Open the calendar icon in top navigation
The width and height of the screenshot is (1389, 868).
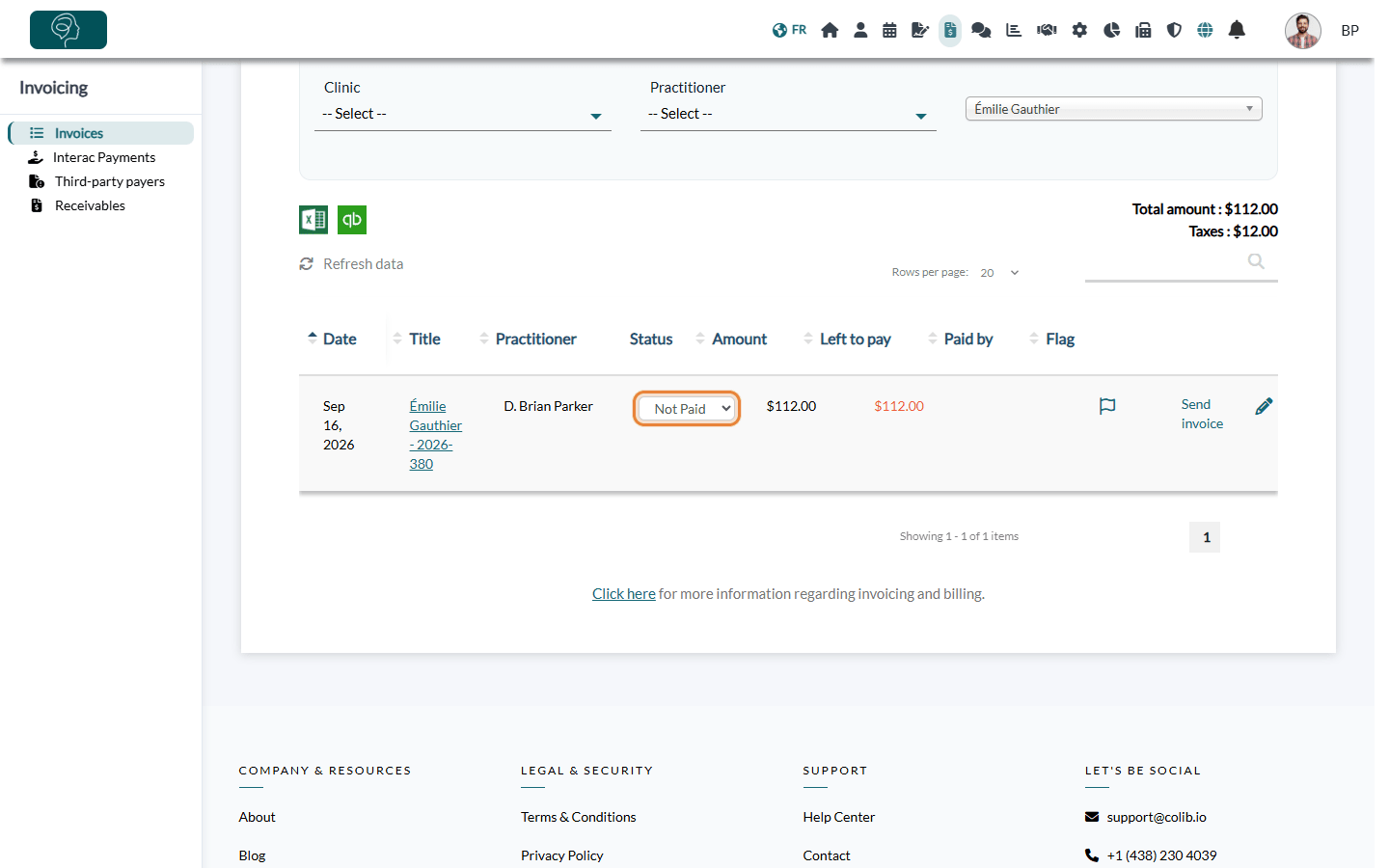tap(889, 30)
